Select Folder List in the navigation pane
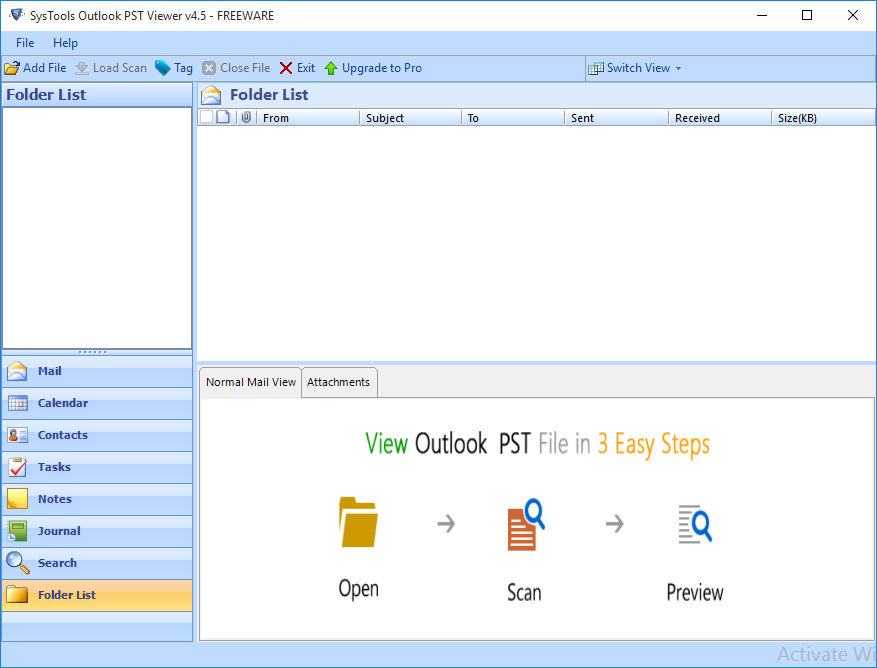The width and height of the screenshot is (877, 668). pyautogui.click(x=97, y=595)
